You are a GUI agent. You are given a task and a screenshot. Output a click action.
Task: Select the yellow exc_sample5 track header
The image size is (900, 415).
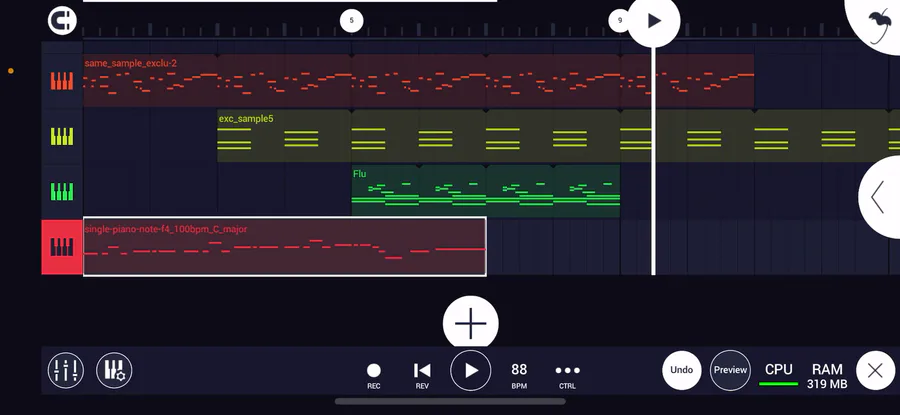pos(62,137)
